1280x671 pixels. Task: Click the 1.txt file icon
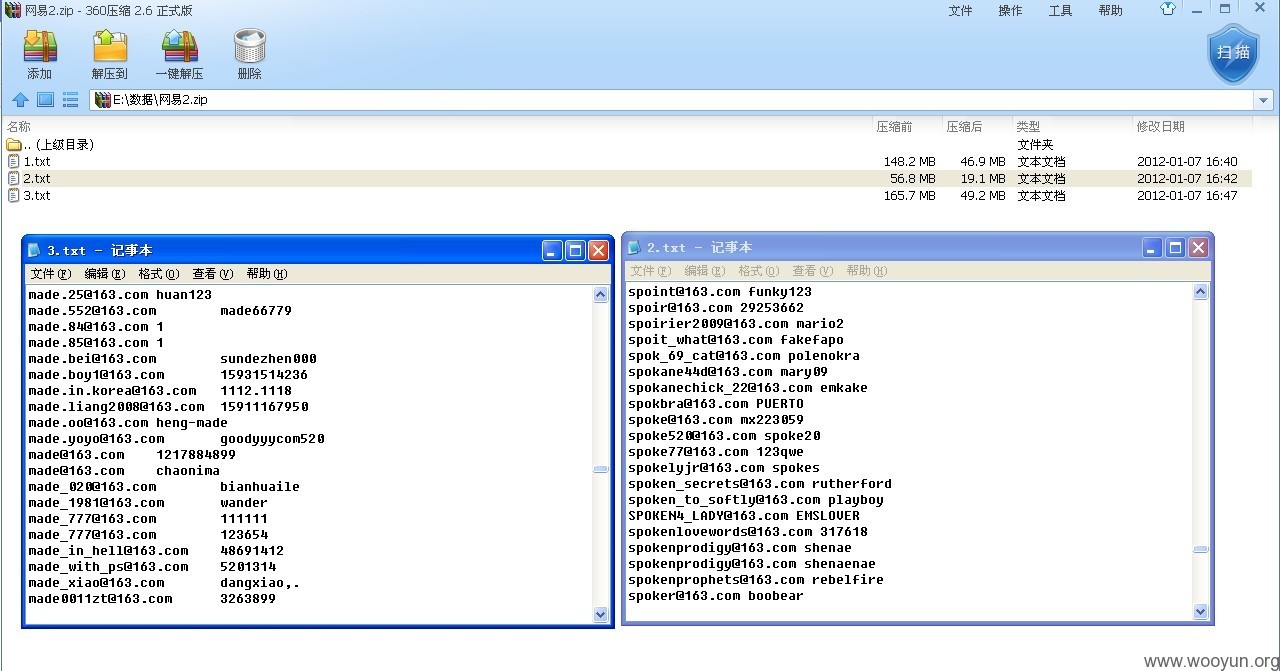pyautogui.click(x=14, y=161)
